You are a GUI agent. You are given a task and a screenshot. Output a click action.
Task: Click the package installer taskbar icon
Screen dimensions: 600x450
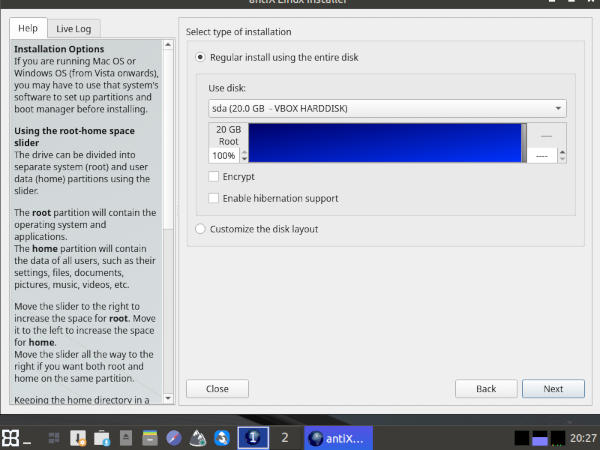pos(78,437)
